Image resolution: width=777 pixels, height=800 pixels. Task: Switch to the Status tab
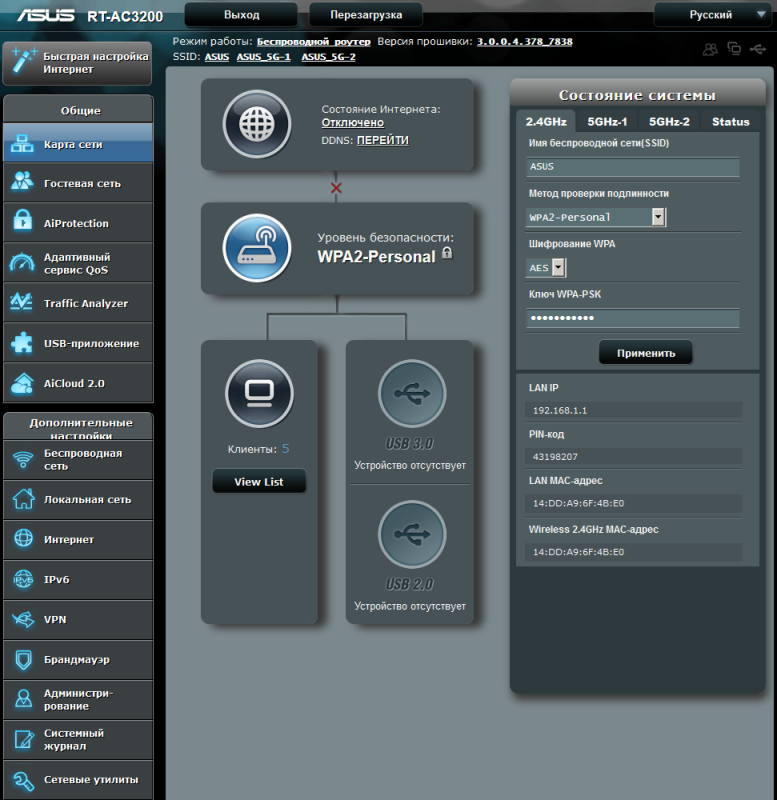tap(731, 121)
